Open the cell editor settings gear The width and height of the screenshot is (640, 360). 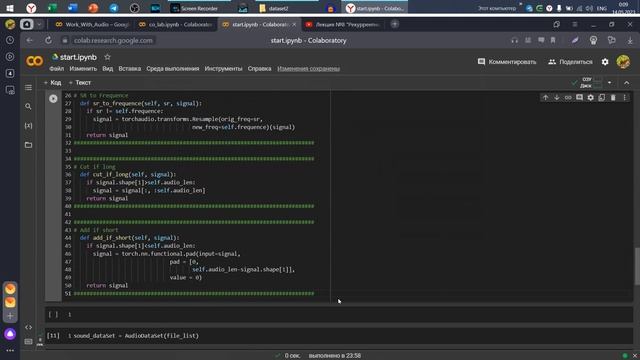coord(591,98)
